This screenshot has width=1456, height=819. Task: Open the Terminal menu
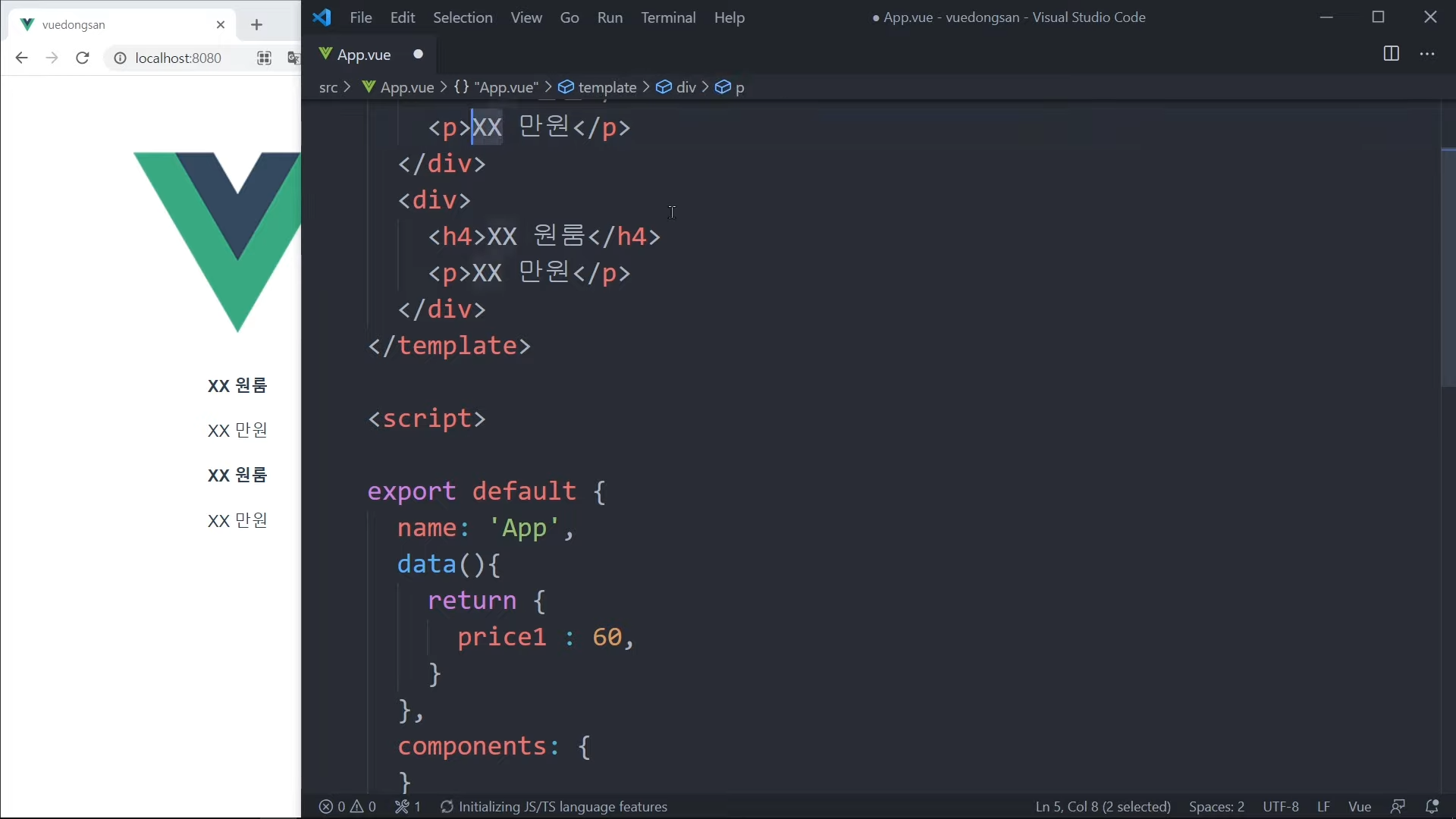(667, 17)
